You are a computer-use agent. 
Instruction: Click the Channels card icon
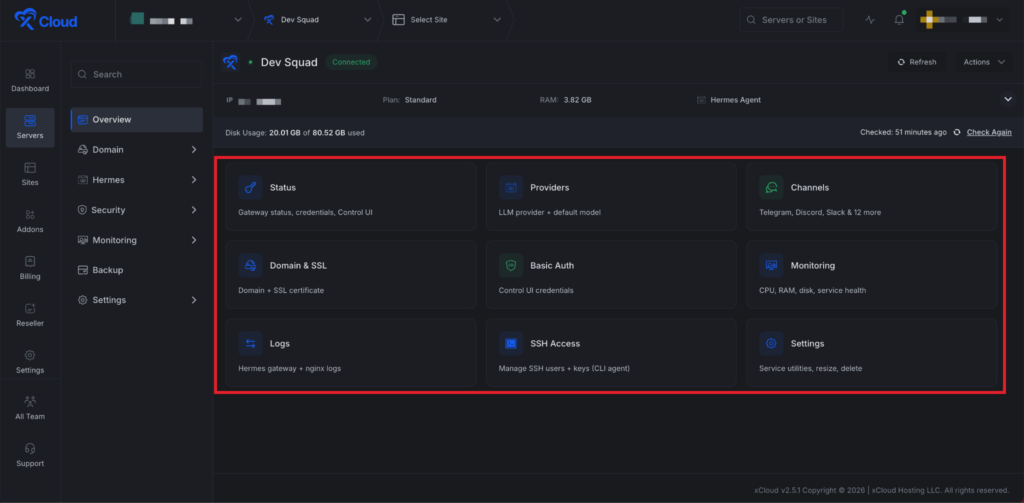pyautogui.click(x=771, y=187)
